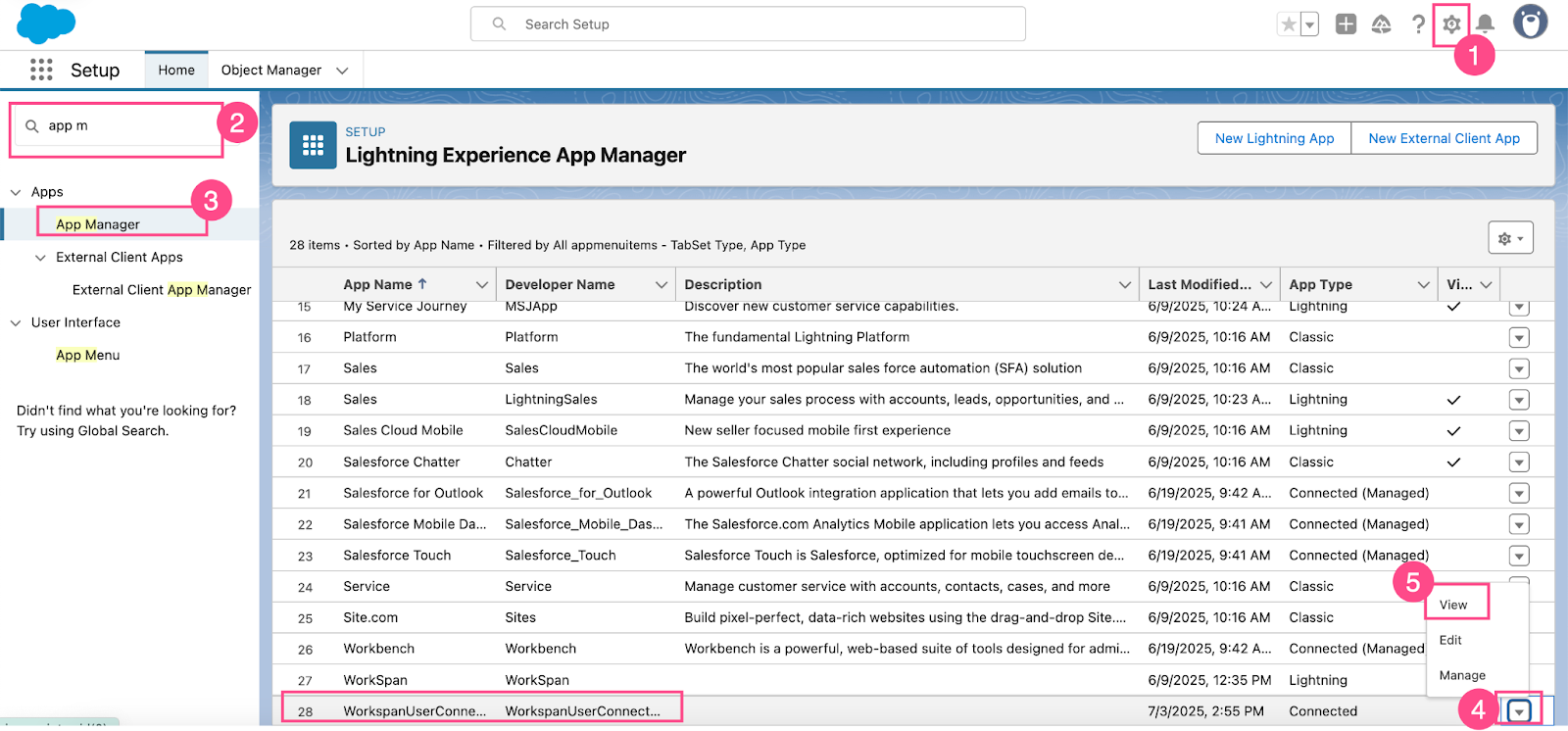Screen dimensions: 1568x731
Task: Open External Client App Manager
Action: 162,290
